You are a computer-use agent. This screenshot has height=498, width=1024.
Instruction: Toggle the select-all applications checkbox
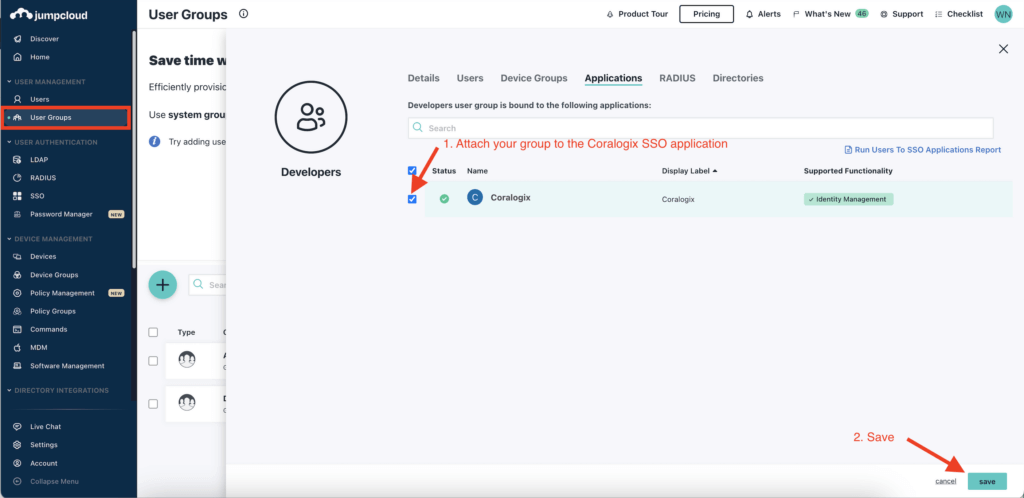click(x=412, y=170)
